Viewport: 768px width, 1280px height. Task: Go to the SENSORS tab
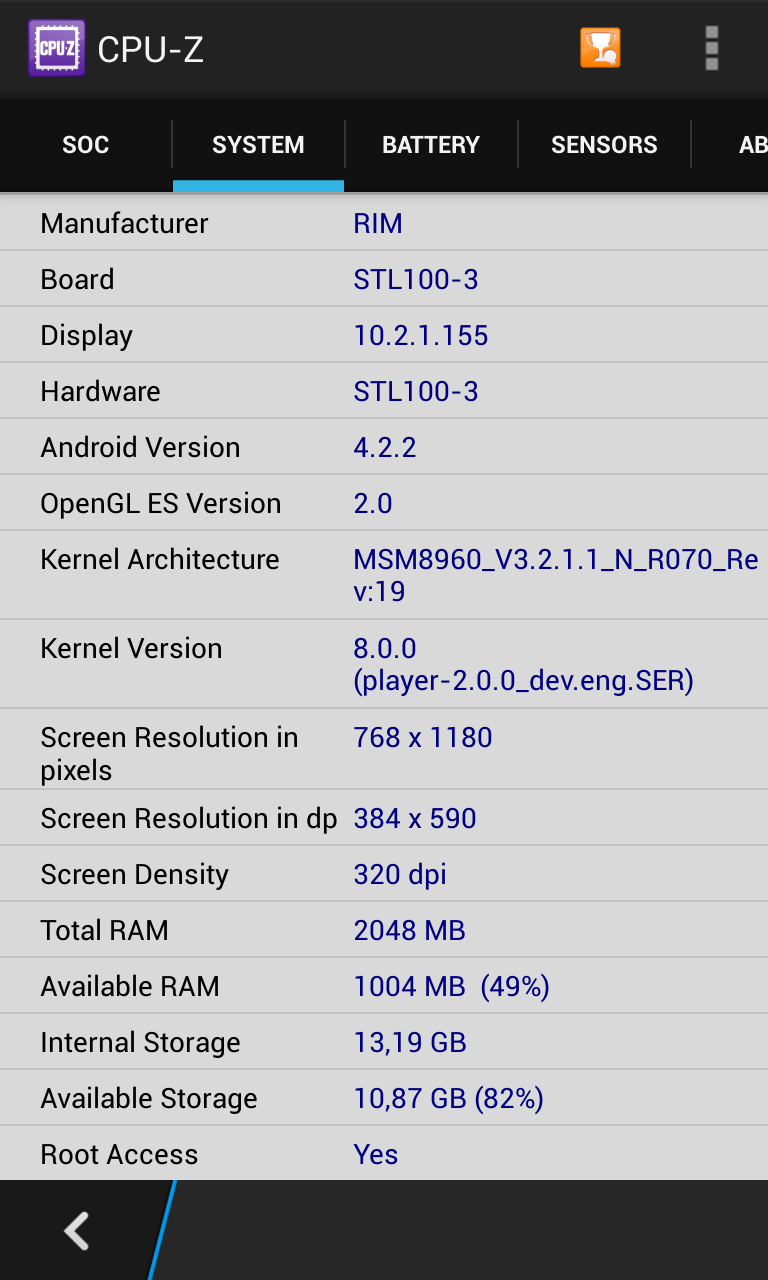[x=604, y=145]
